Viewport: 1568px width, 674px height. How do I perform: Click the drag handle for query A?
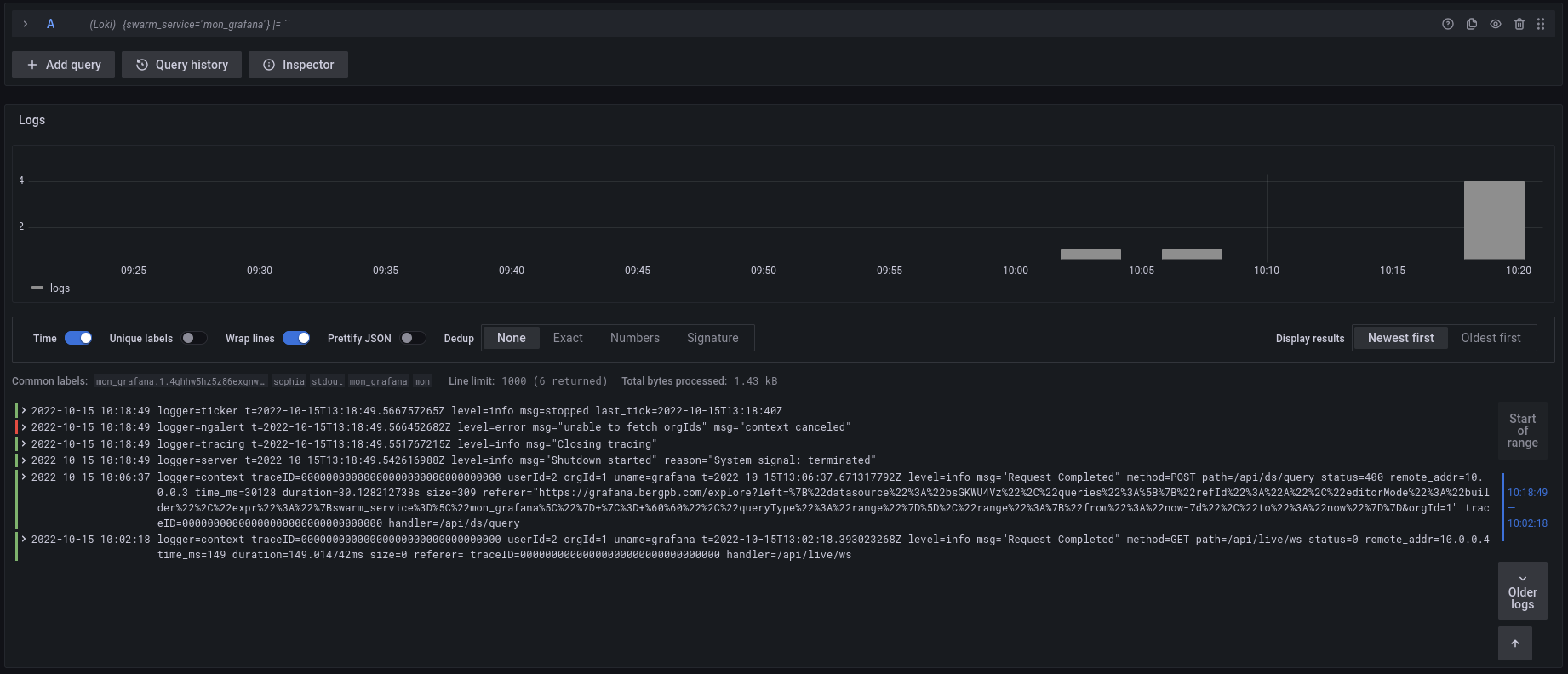[x=1541, y=24]
